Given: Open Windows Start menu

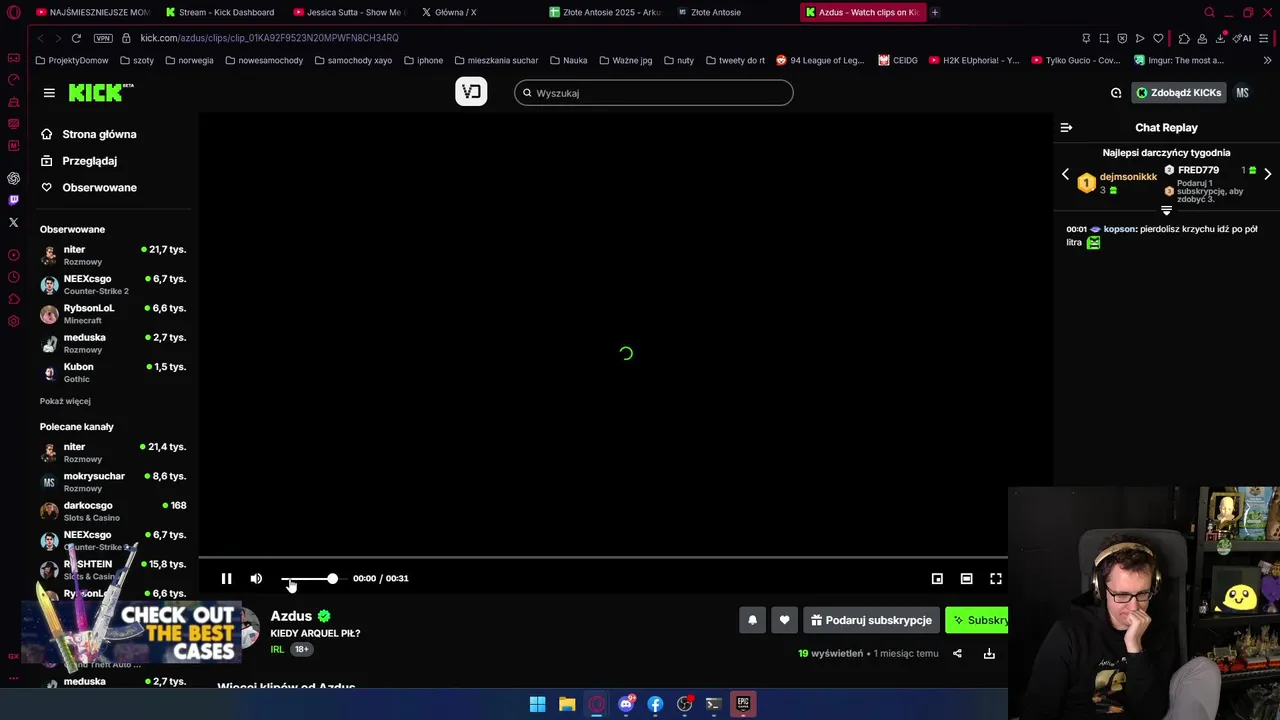Looking at the screenshot, I should [537, 704].
